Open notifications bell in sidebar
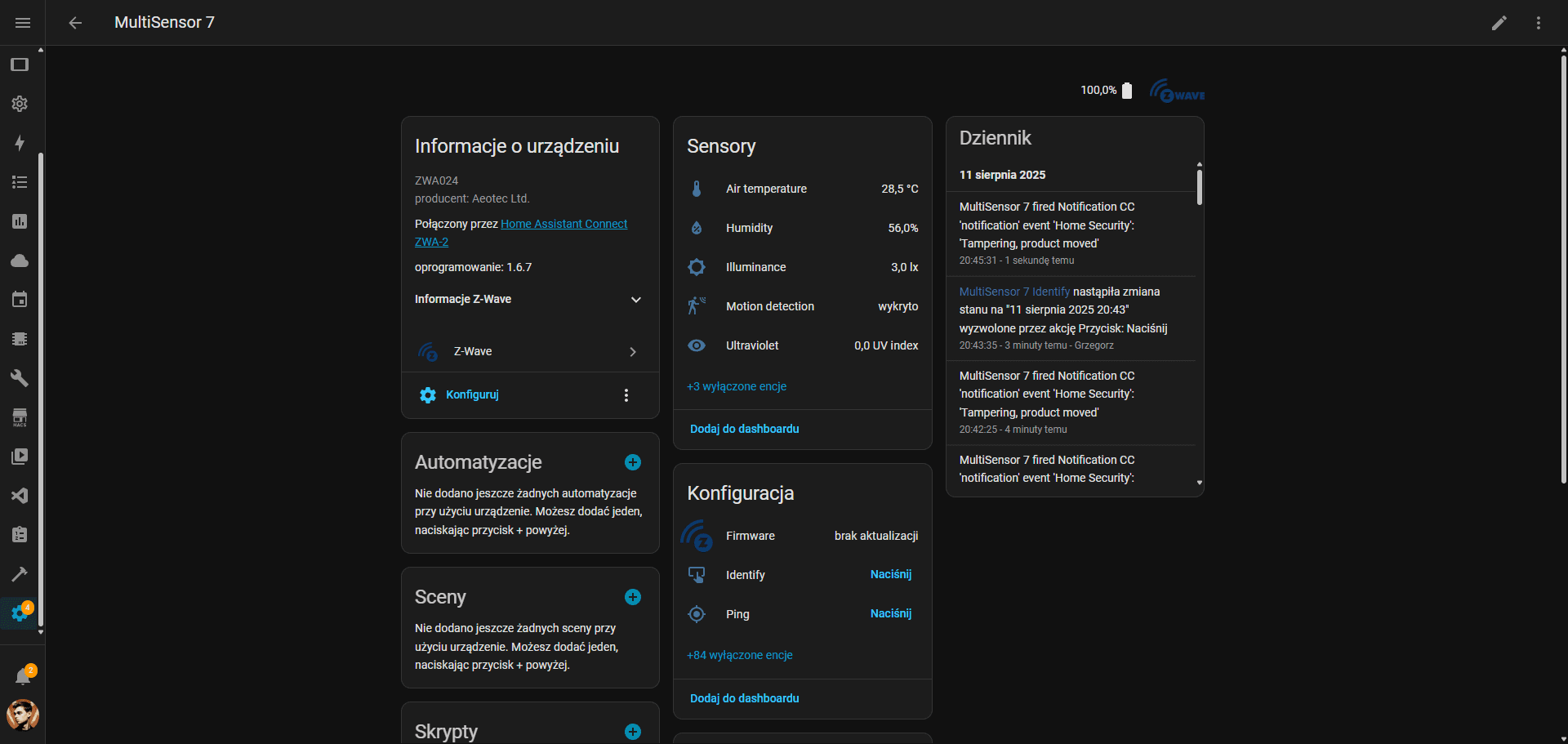1568x744 pixels. 23,676
